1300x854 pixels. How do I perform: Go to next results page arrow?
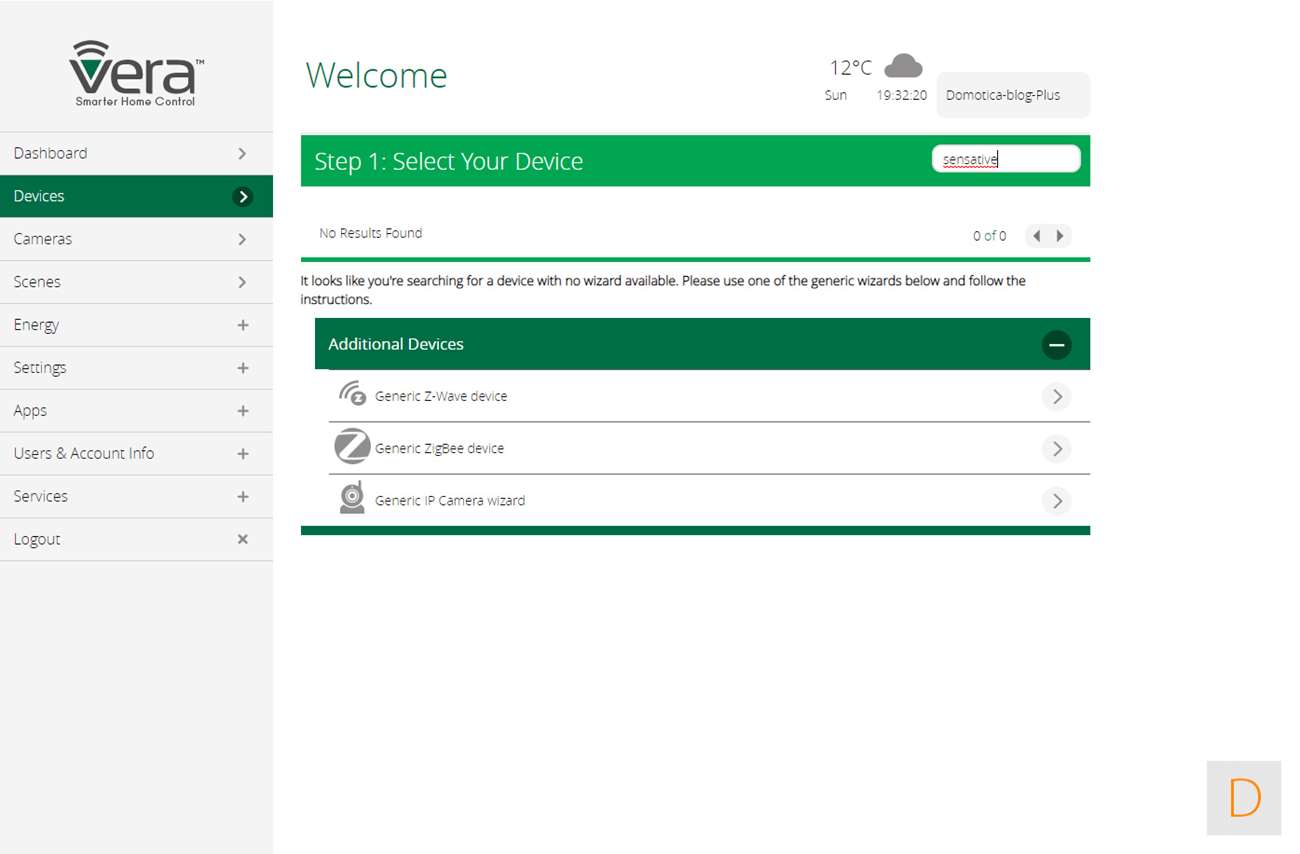coord(1060,236)
